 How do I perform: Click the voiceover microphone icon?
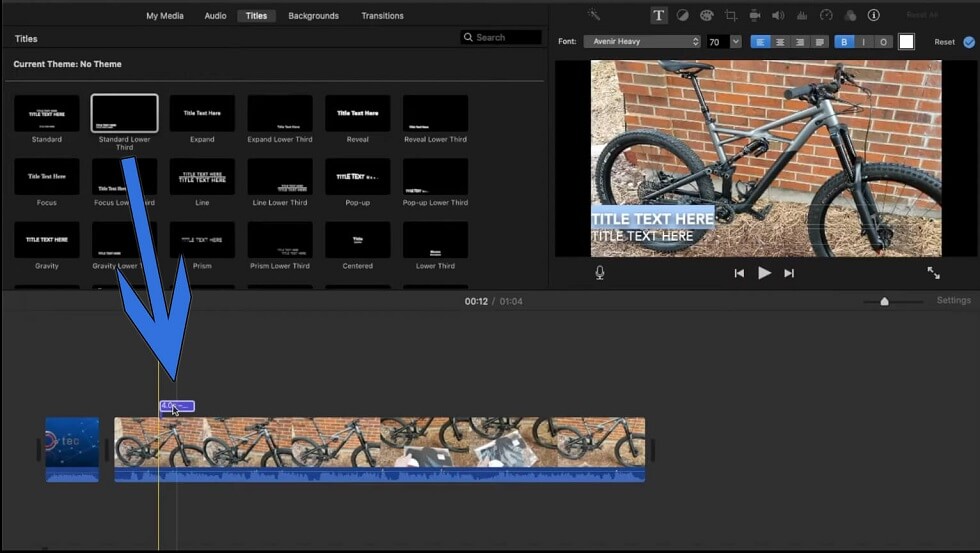pos(599,273)
